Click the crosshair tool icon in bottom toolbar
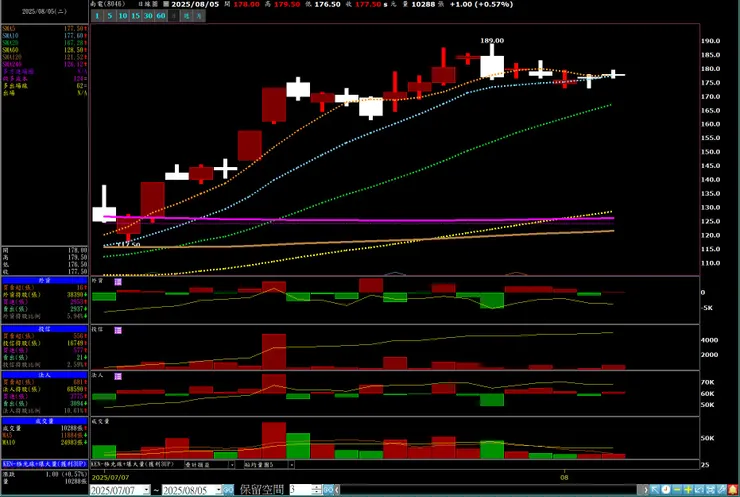The width and height of the screenshot is (740, 497). click(710, 490)
